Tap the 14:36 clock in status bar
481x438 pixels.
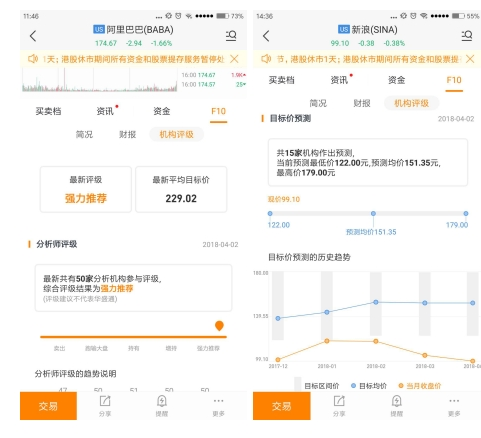(265, 16)
